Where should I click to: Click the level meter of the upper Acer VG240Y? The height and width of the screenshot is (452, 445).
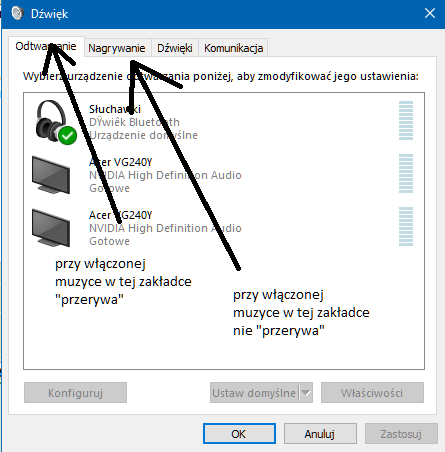tap(406, 173)
